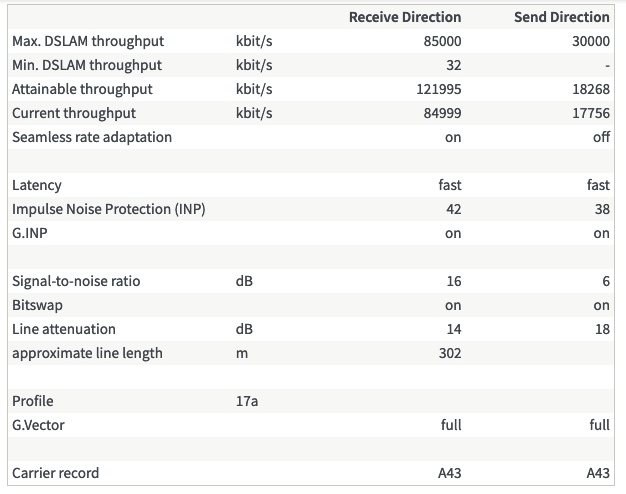Select the Max. DSLAM throughput row label
626x494 pixels.
pyautogui.click(x=88, y=41)
